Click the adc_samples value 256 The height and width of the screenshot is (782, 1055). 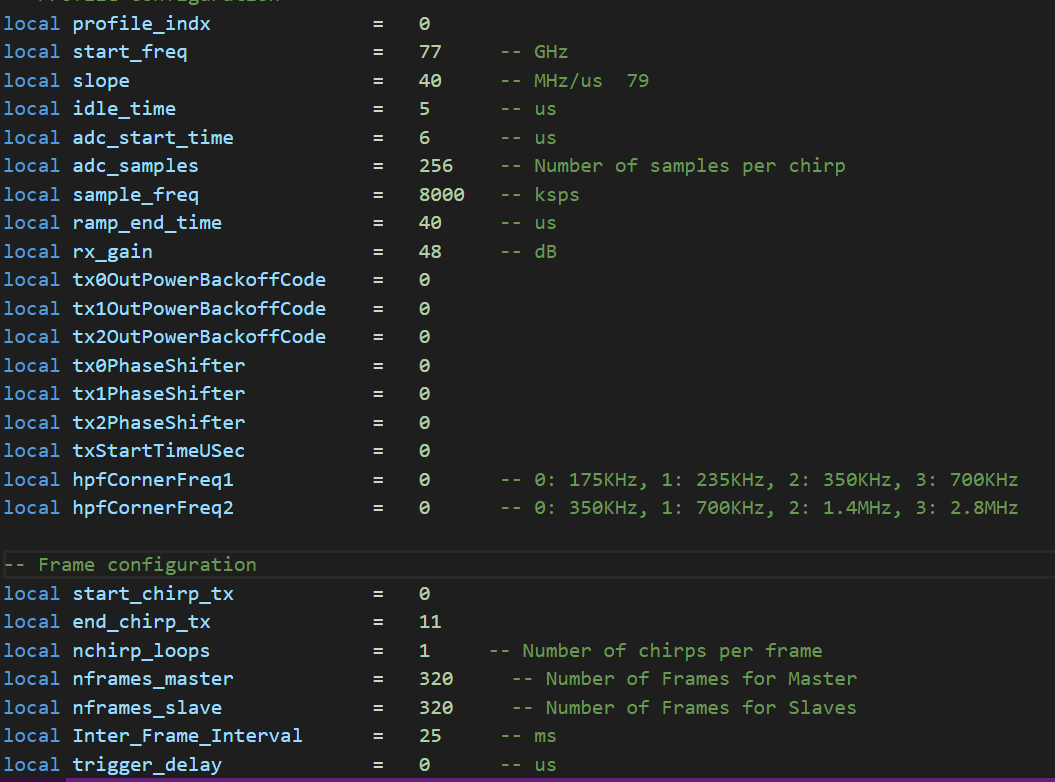[x=436, y=166]
